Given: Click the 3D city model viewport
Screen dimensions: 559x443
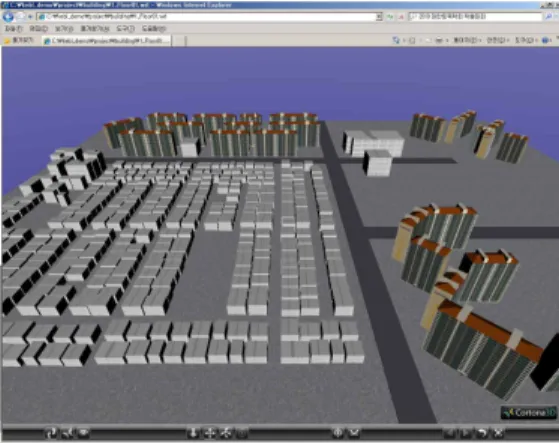Looking at the screenshot, I should click(280, 235).
